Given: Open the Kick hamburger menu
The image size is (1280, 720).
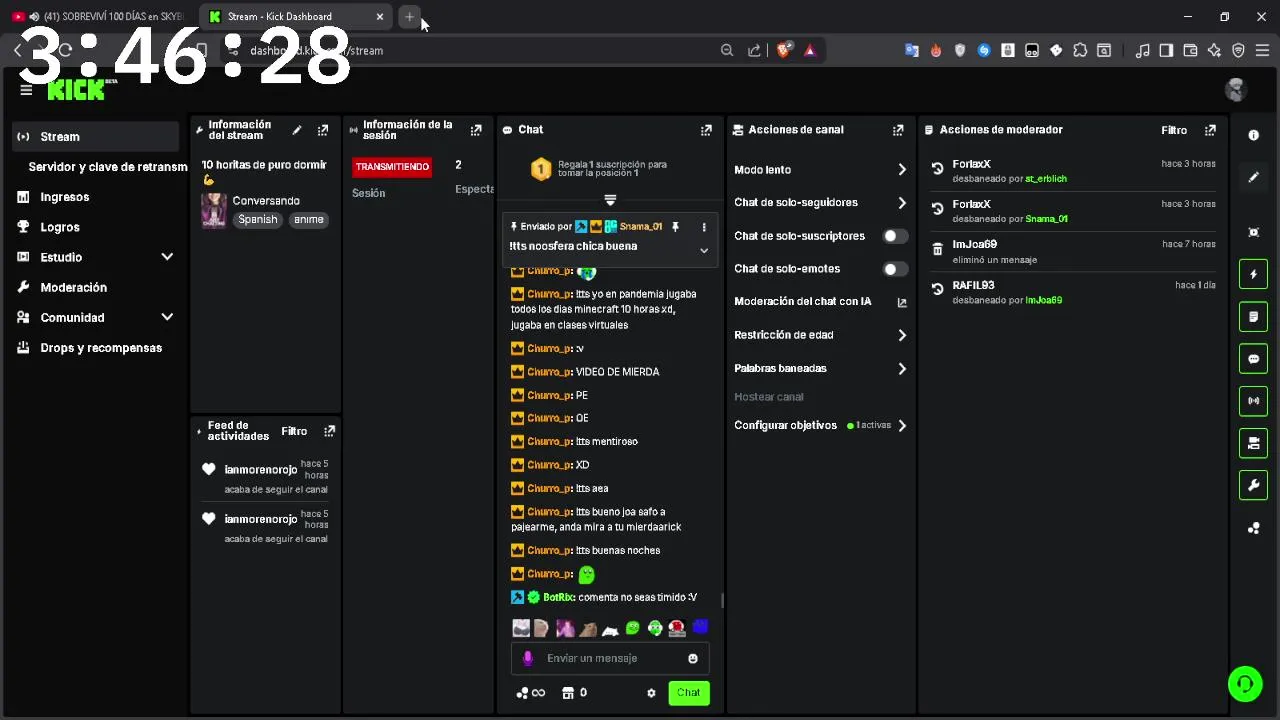Looking at the screenshot, I should [26, 90].
